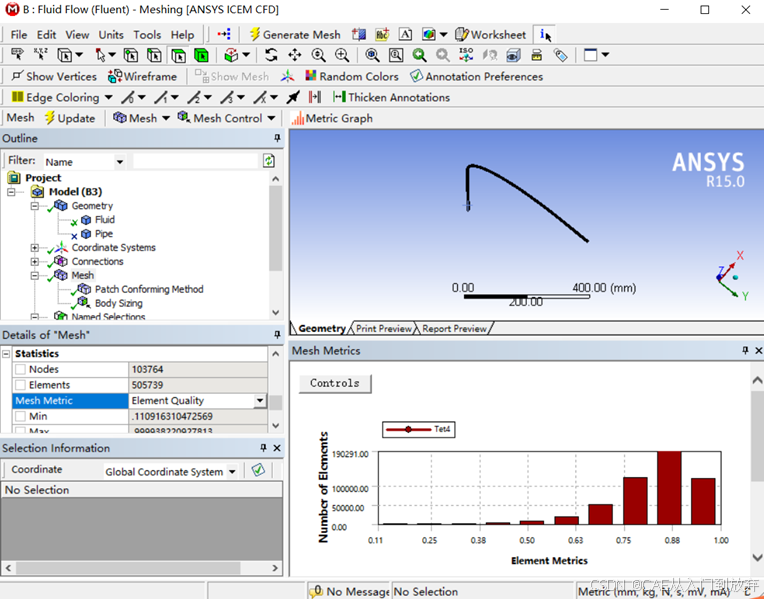Open the File menu
Viewport: 764px width, 599px height.
point(19,35)
